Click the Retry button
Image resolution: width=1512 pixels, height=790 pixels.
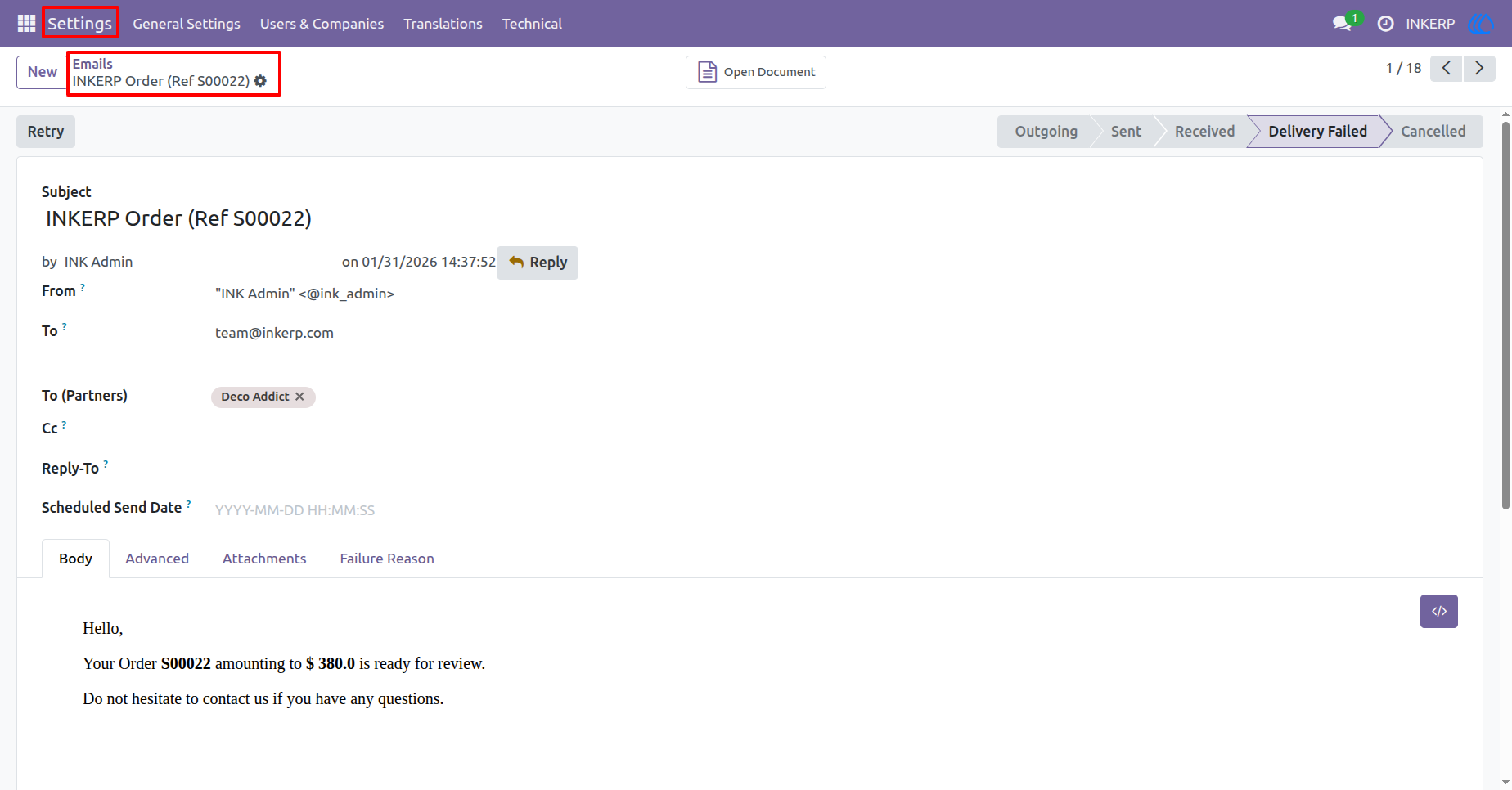point(46,132)
